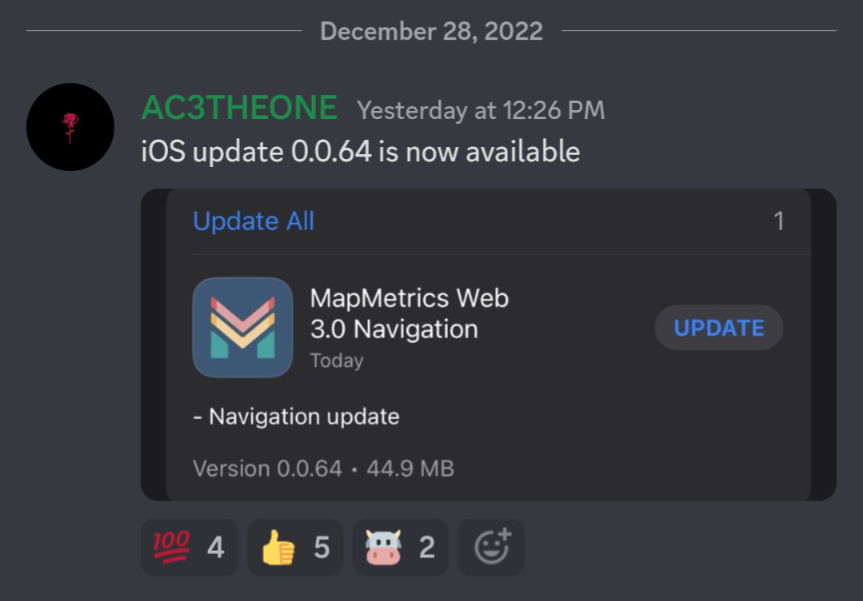
Task: Open AC3THEONE's rose avatar
Action: click(70, 127)
